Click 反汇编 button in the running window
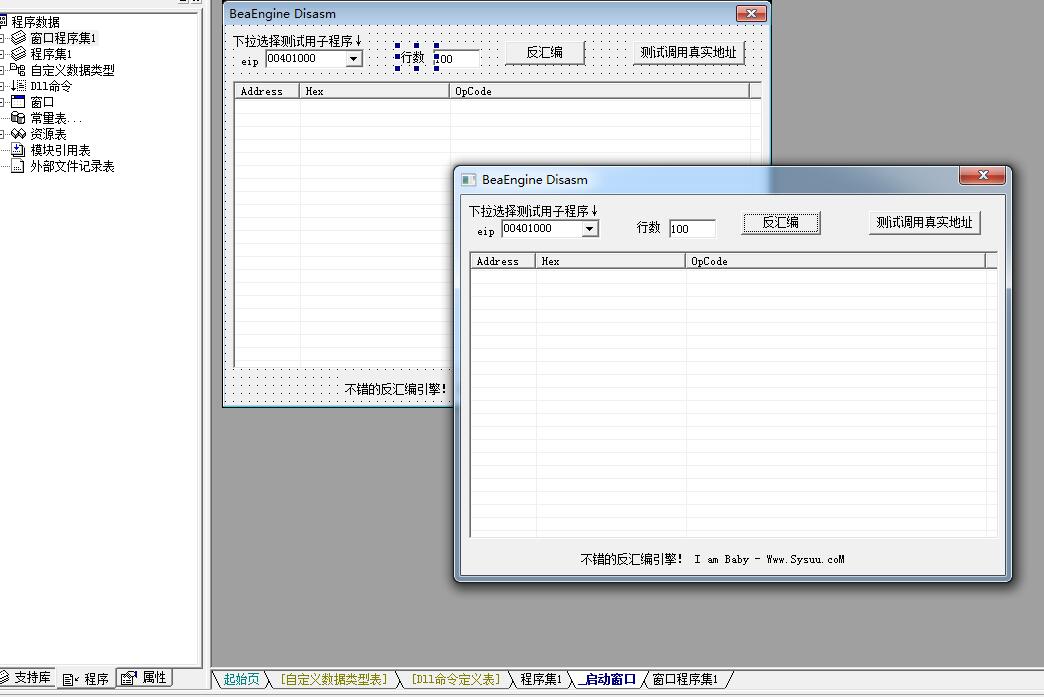The width and height of the screenshot is (1044, 697). [x=780, y=222]
